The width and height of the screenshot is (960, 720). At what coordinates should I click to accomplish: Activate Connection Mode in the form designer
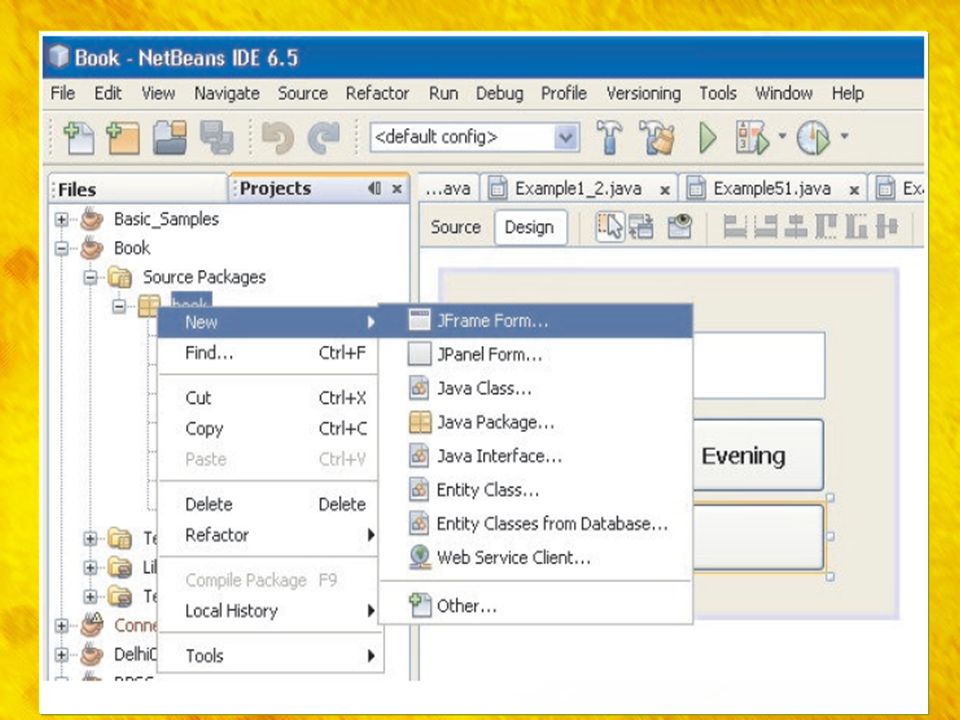[x=641, y=227]
